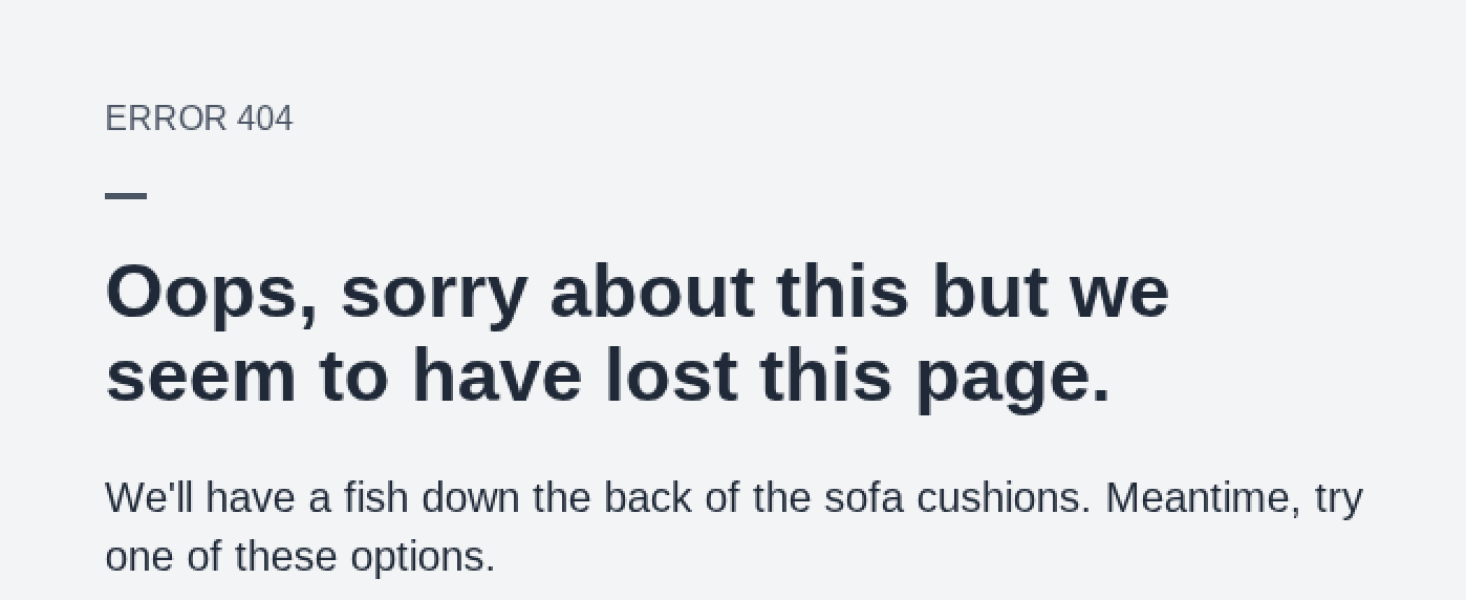Click the word lost in the heading
This screenshot has height=600, width=1466.
click(671, 378)
